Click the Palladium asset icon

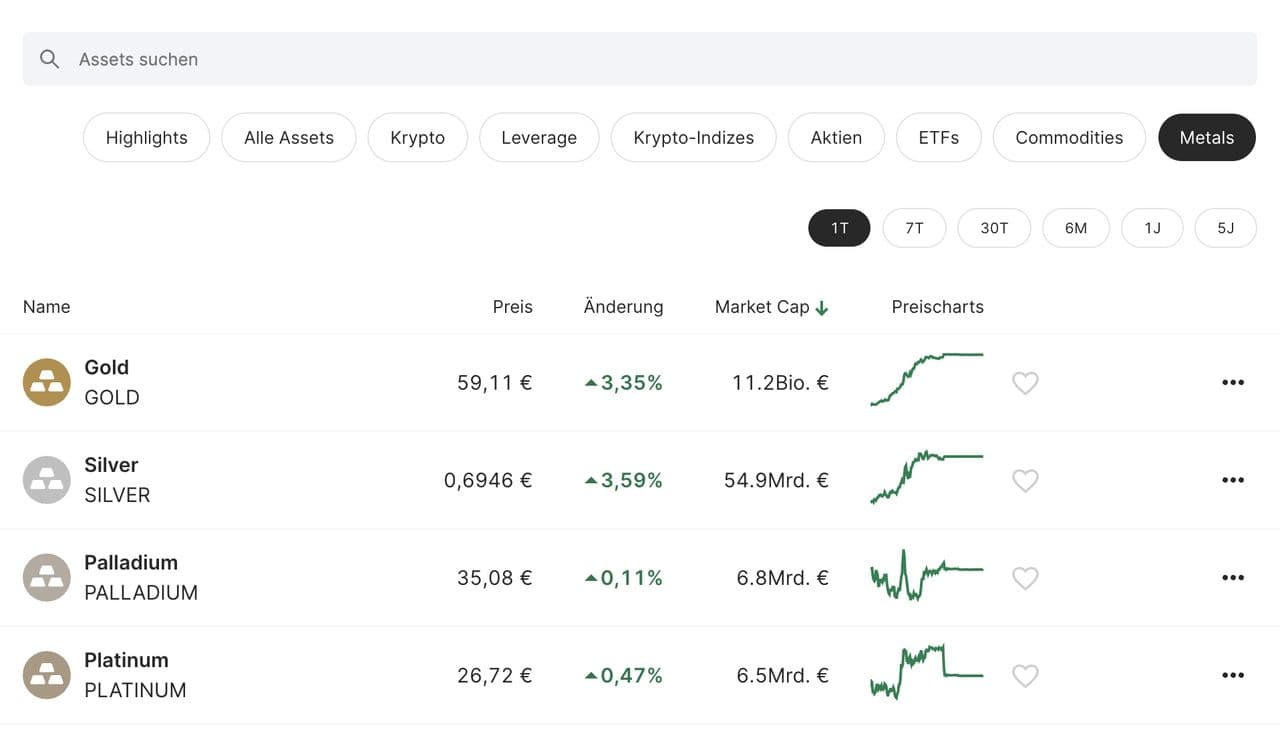[47, 577]
